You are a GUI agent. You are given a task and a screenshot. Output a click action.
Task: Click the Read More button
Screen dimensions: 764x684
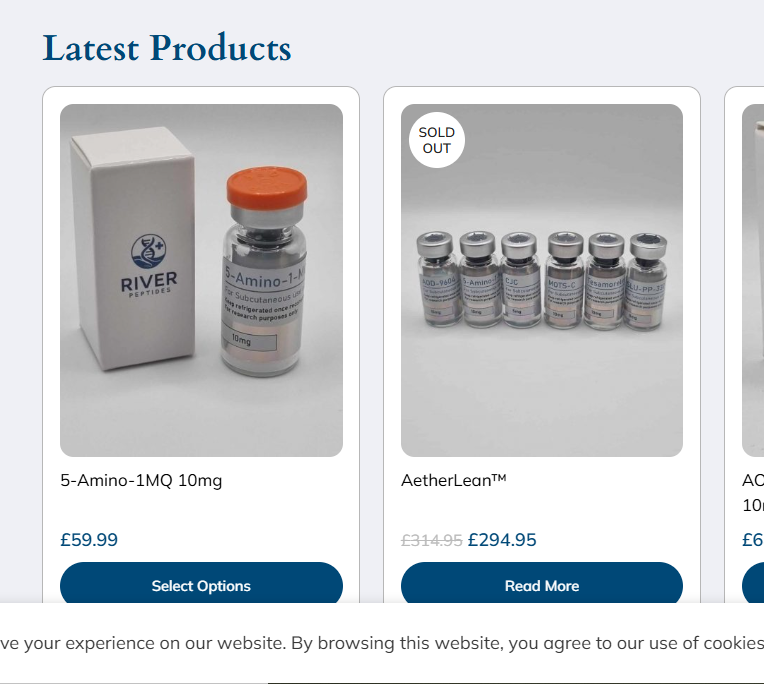[542, 585]
